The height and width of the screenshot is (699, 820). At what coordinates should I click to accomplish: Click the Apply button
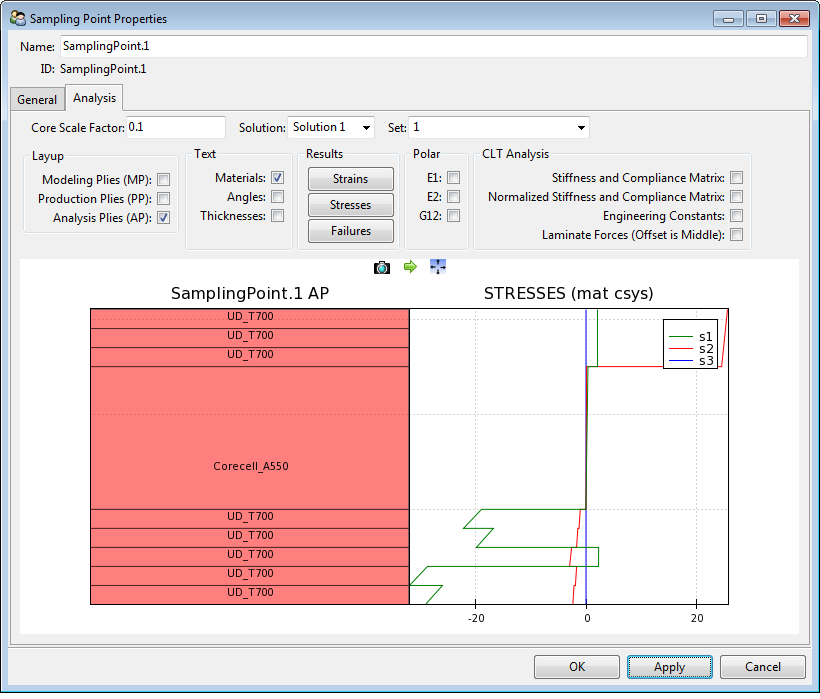tap(669, 667)
